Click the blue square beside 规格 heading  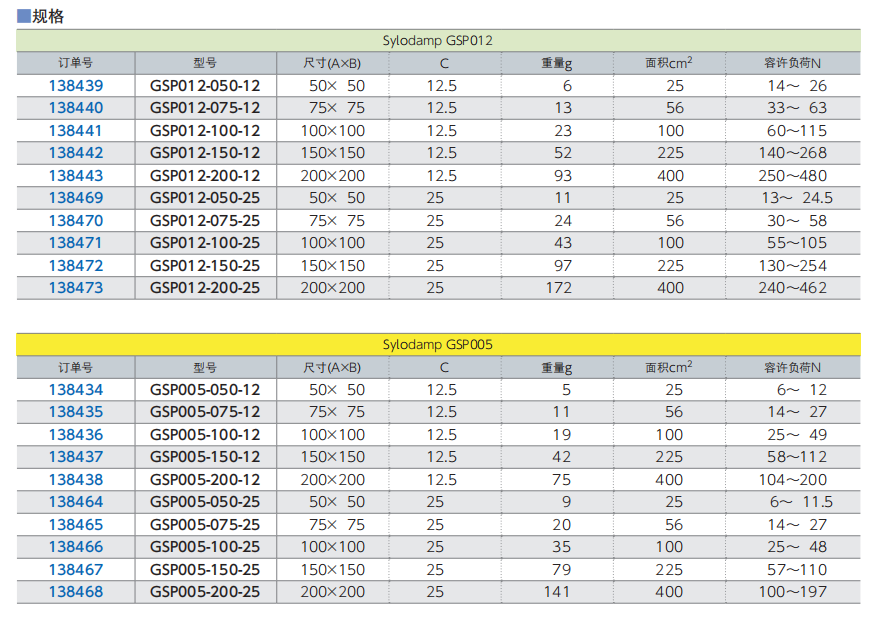24,16
